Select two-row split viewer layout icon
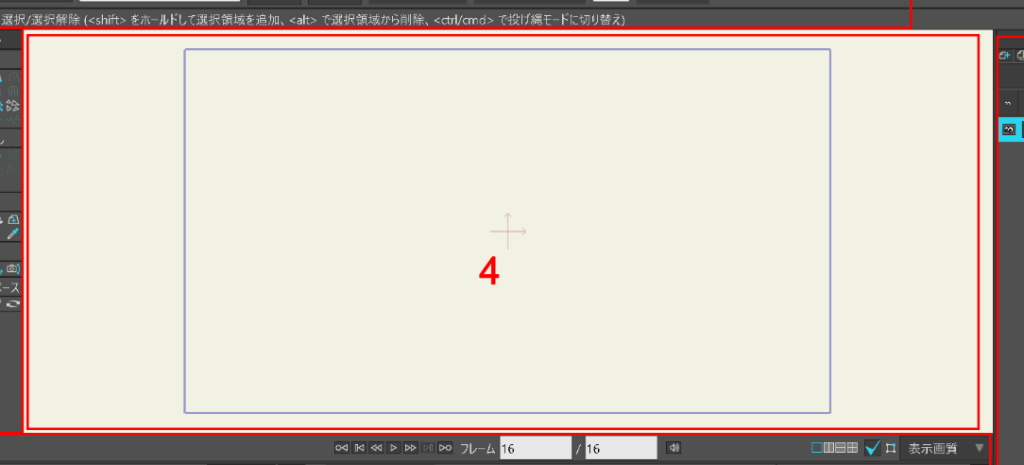 841,448
